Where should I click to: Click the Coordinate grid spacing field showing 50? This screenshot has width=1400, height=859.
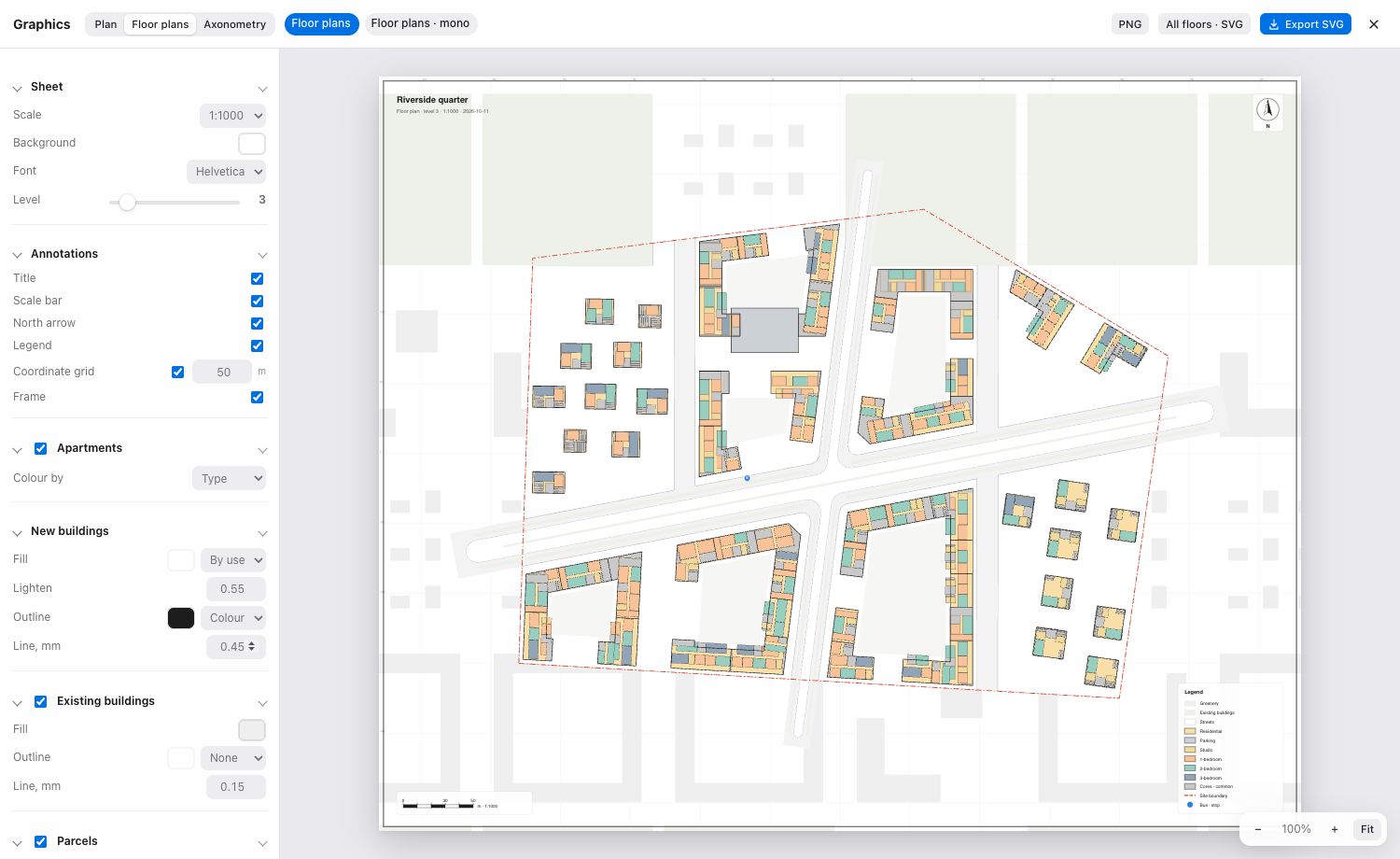[x=222, y=372]
